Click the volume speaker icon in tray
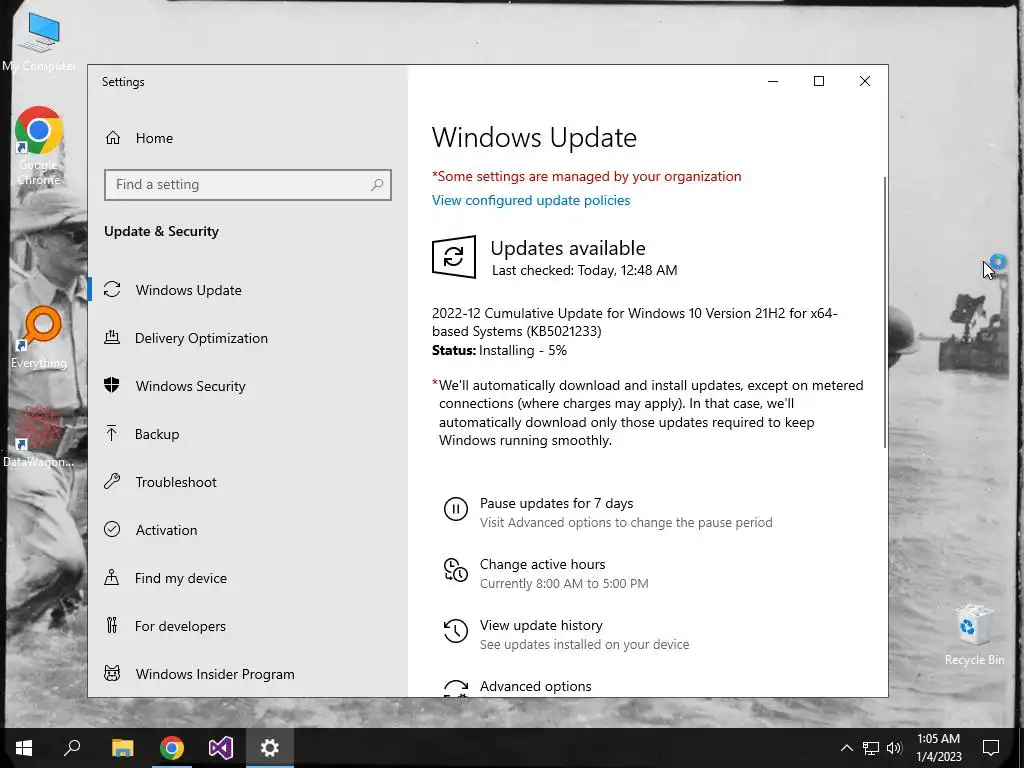Viewport: 1024px width, 768px height. coord(894,748)
